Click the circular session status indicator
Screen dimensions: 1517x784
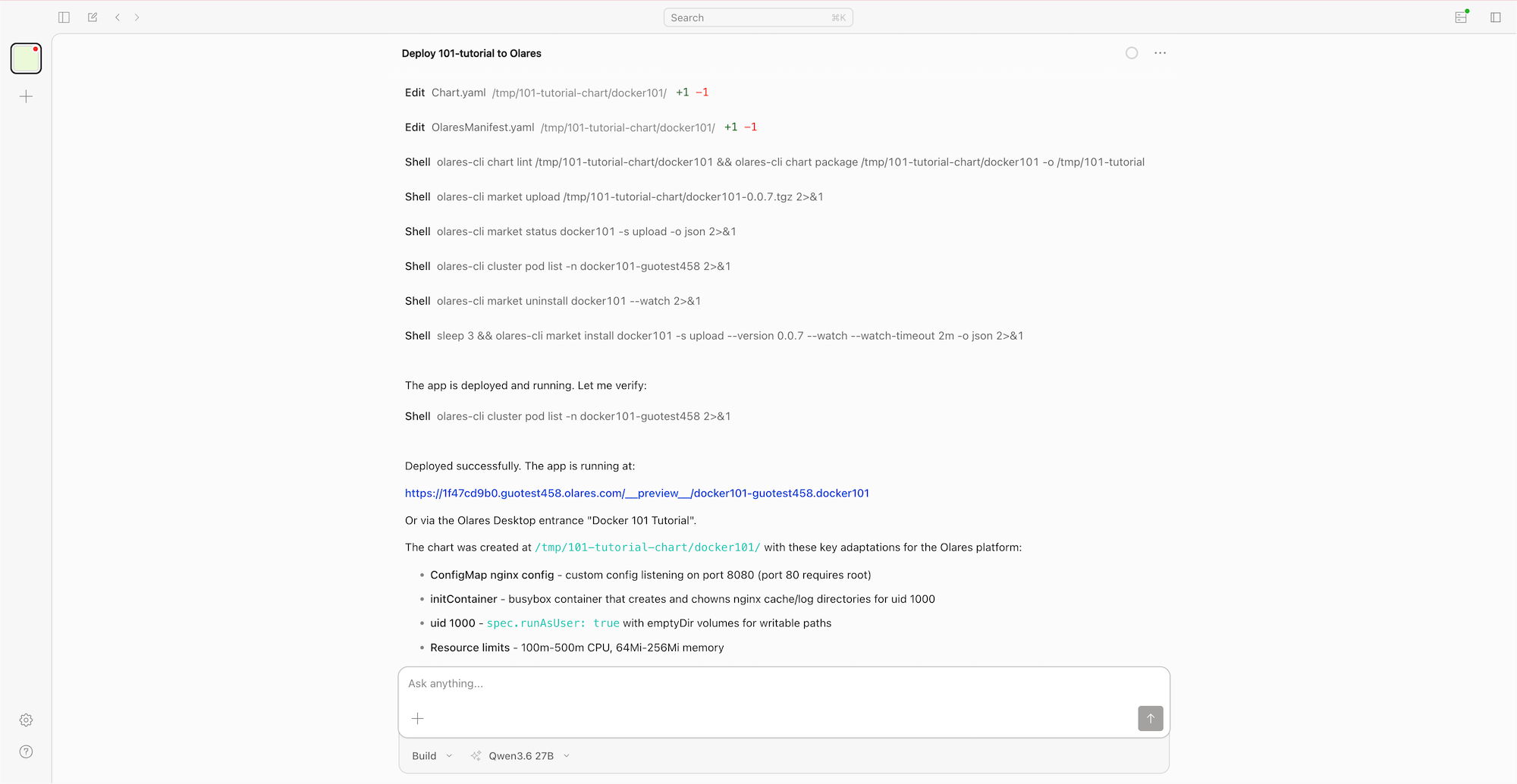coord(1132,53)
